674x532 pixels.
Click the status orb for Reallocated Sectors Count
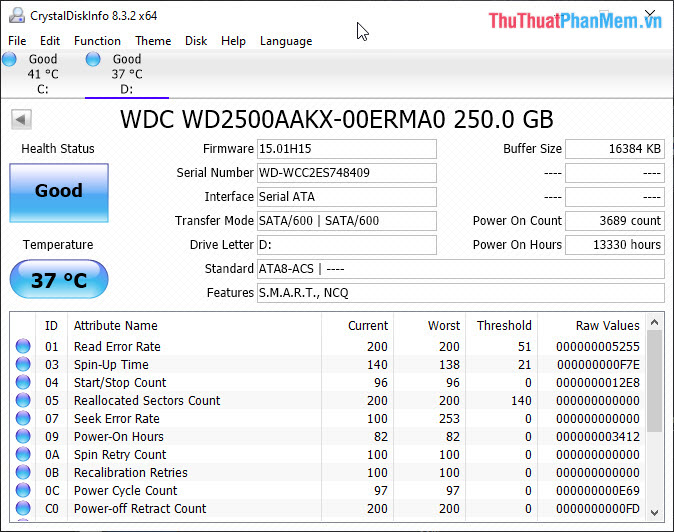pyautogui.click(x=23, y=400)
